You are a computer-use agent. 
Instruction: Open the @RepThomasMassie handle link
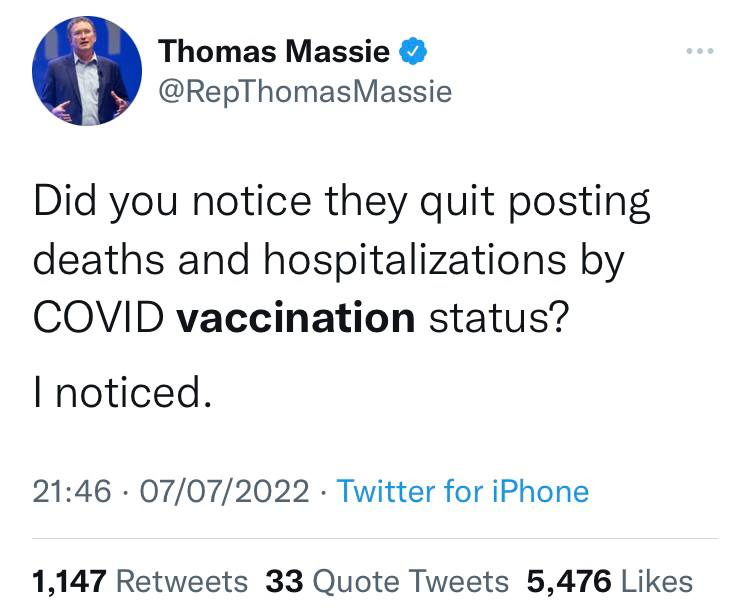(305, 93)
